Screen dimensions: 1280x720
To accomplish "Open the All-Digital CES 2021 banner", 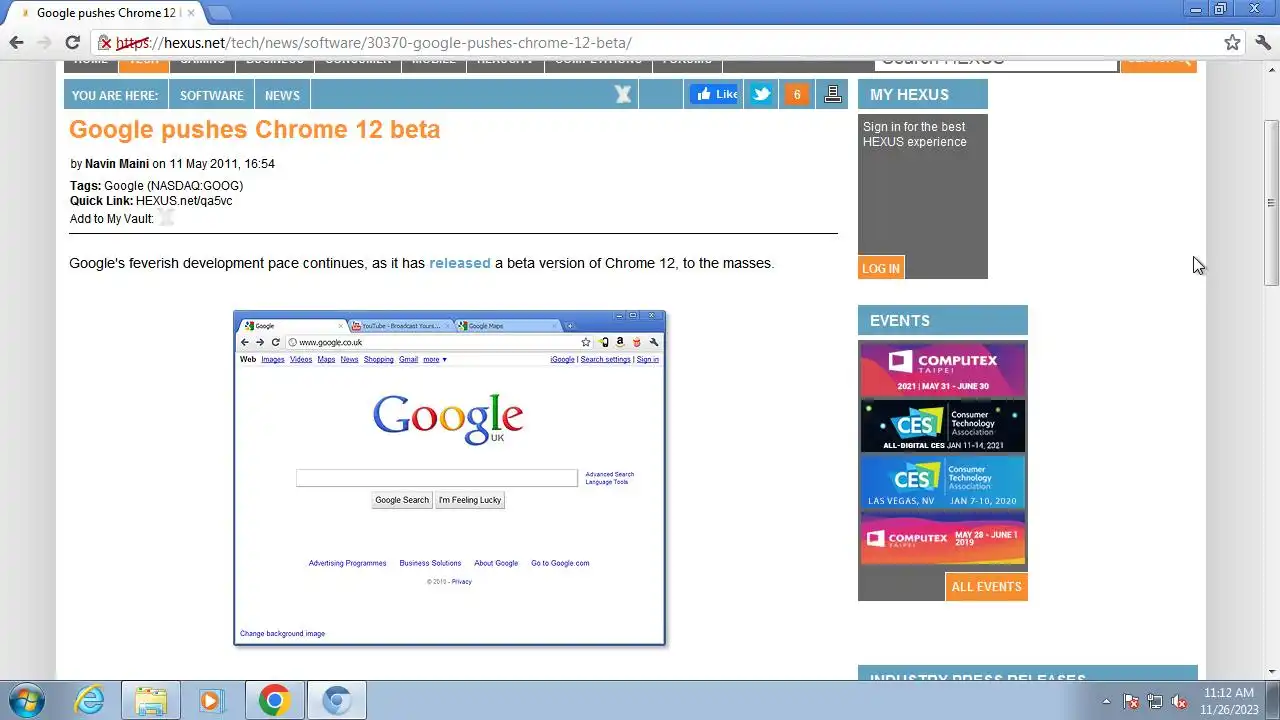I will point(943,427).
